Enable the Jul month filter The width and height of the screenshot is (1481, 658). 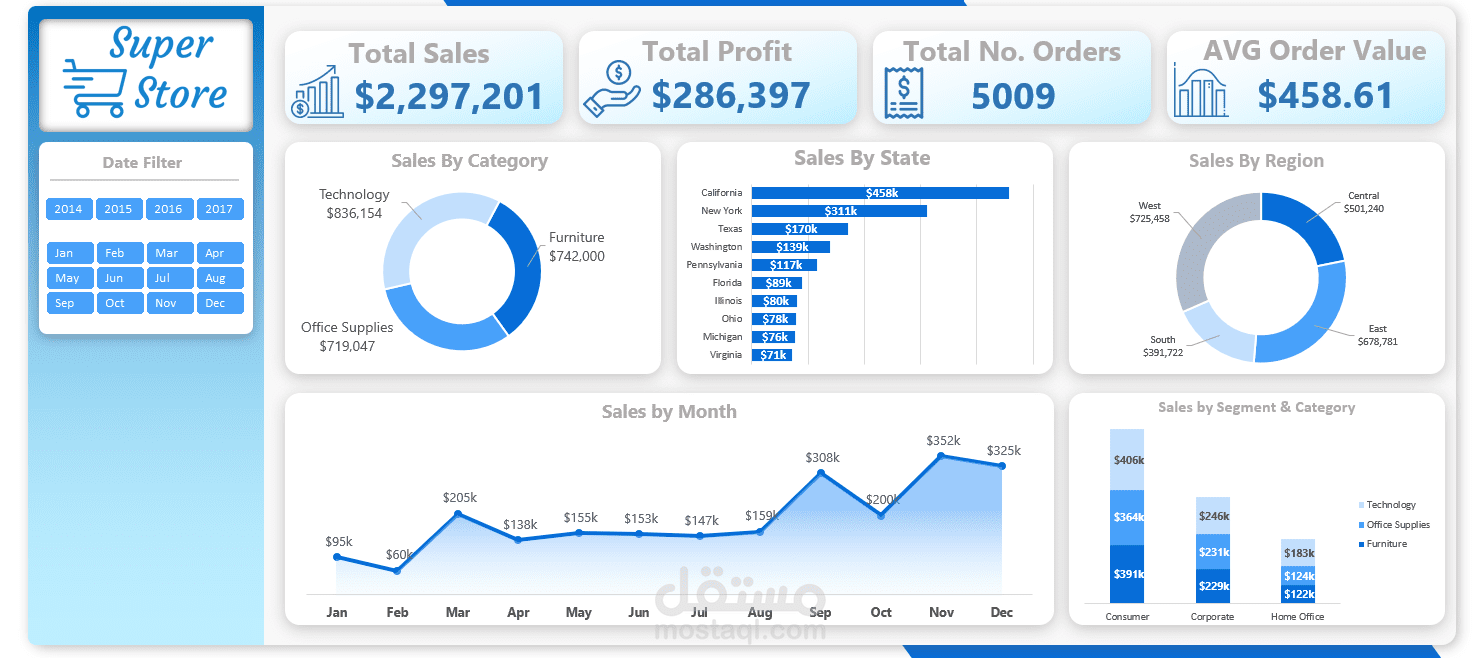coord(170,278)
